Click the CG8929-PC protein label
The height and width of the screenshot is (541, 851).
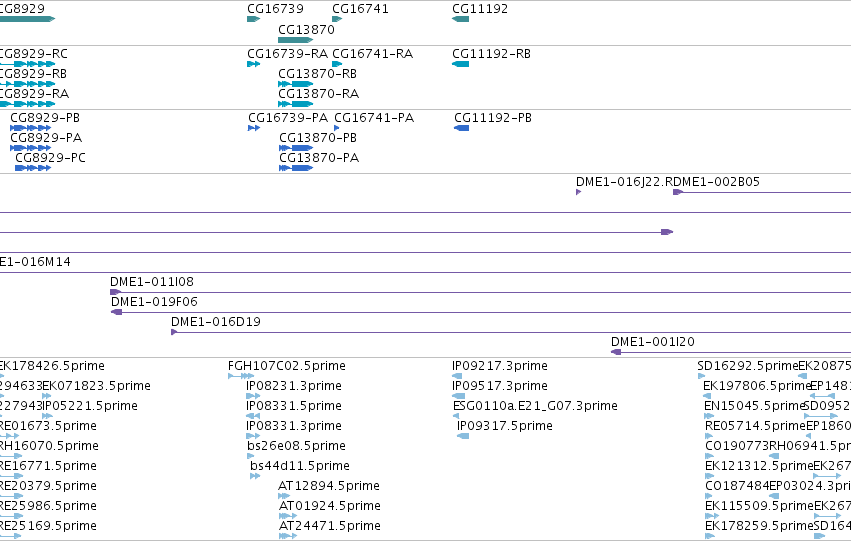coord(50,158)
